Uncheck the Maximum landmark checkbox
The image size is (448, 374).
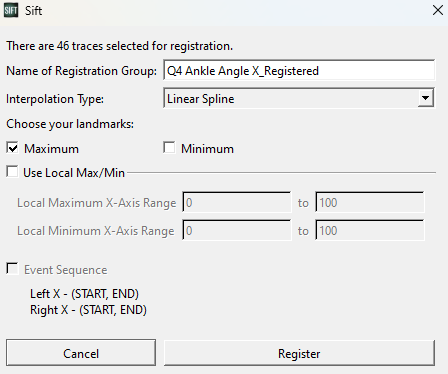(12, 148)
